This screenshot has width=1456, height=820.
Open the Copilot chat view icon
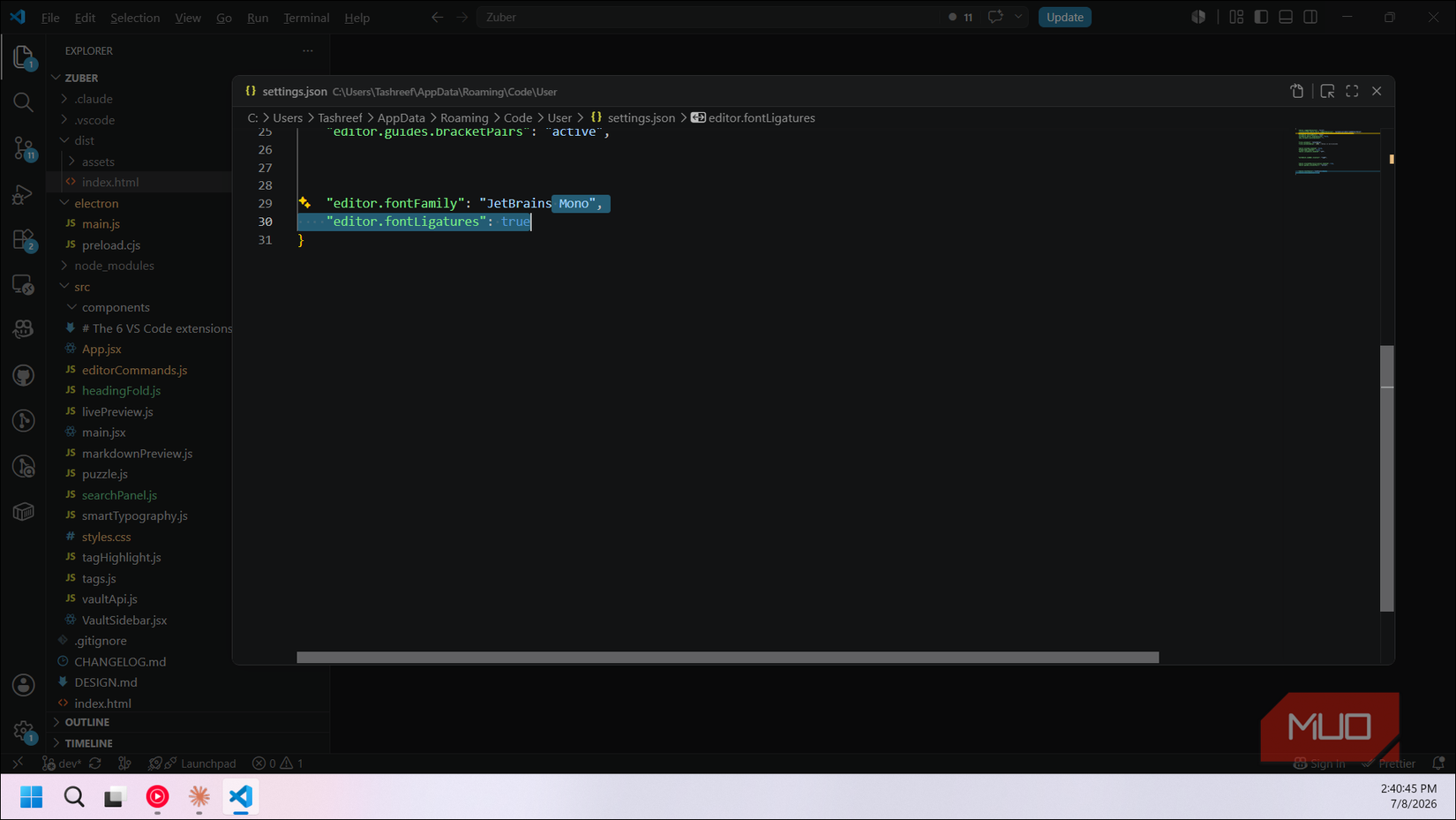click(24, 329)
